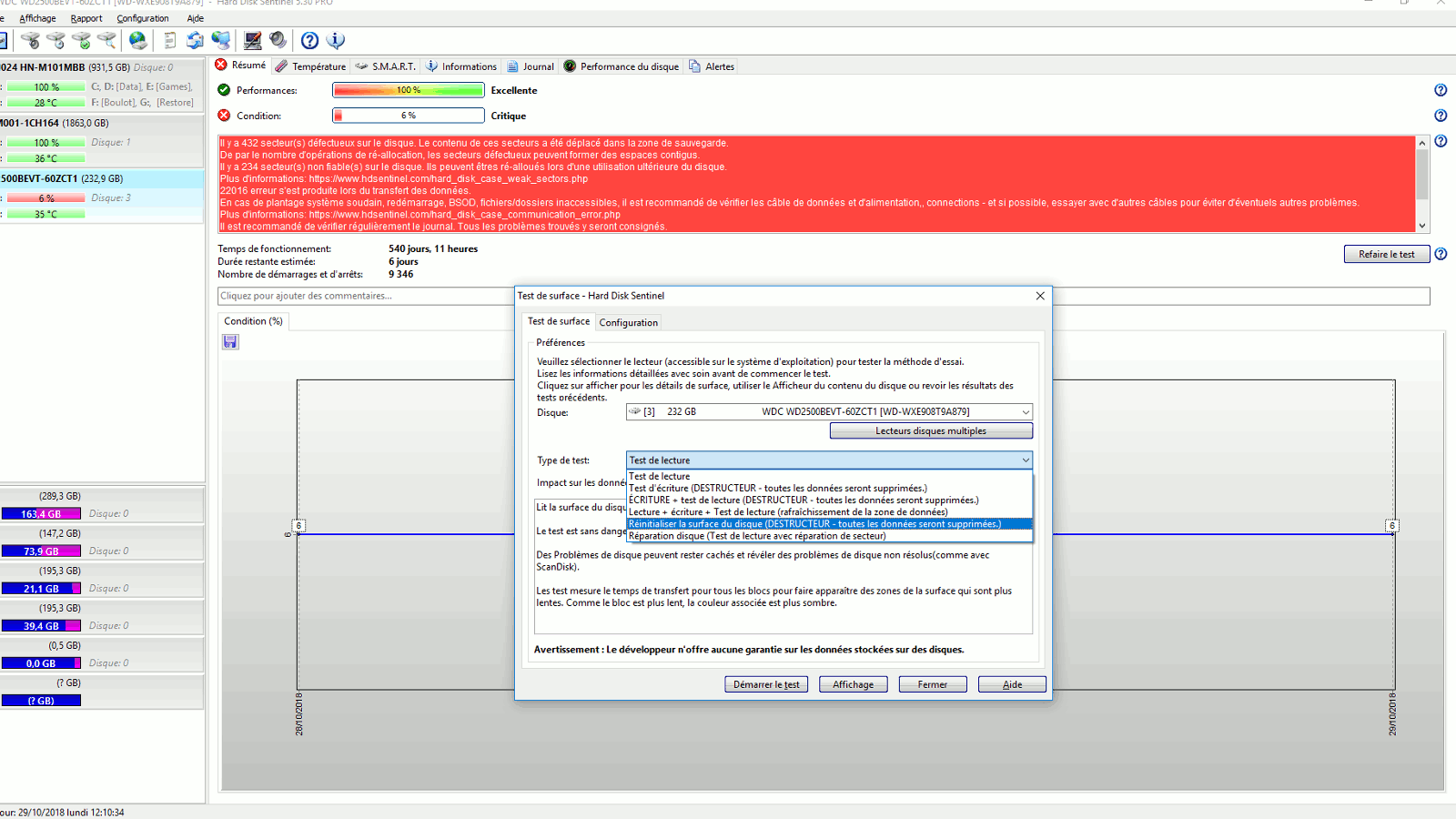Image resolution: width=1456 pixels, height=819 pixels.
Task: Open the report document toolbar icon
Action: pos(170,40)
